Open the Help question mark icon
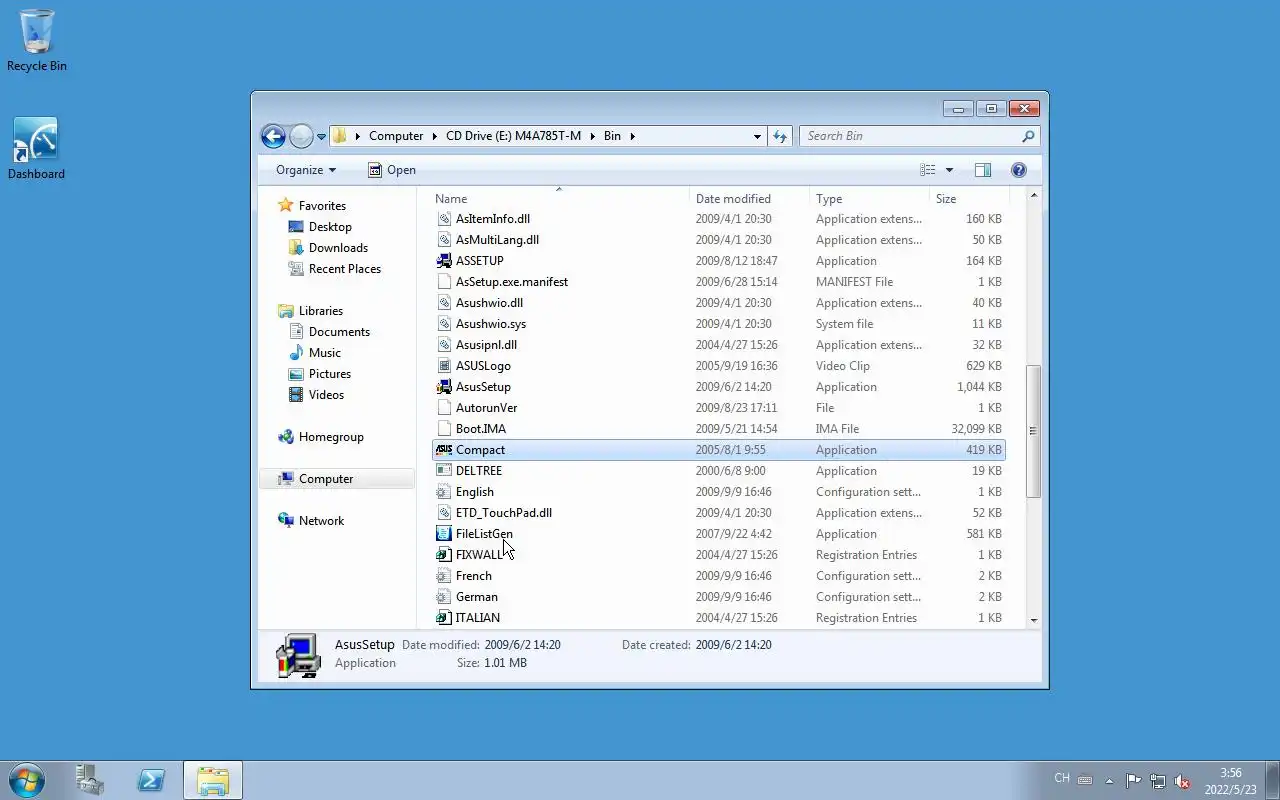1280x800 pixels. pyautogui.click(x=1019, y=170)
